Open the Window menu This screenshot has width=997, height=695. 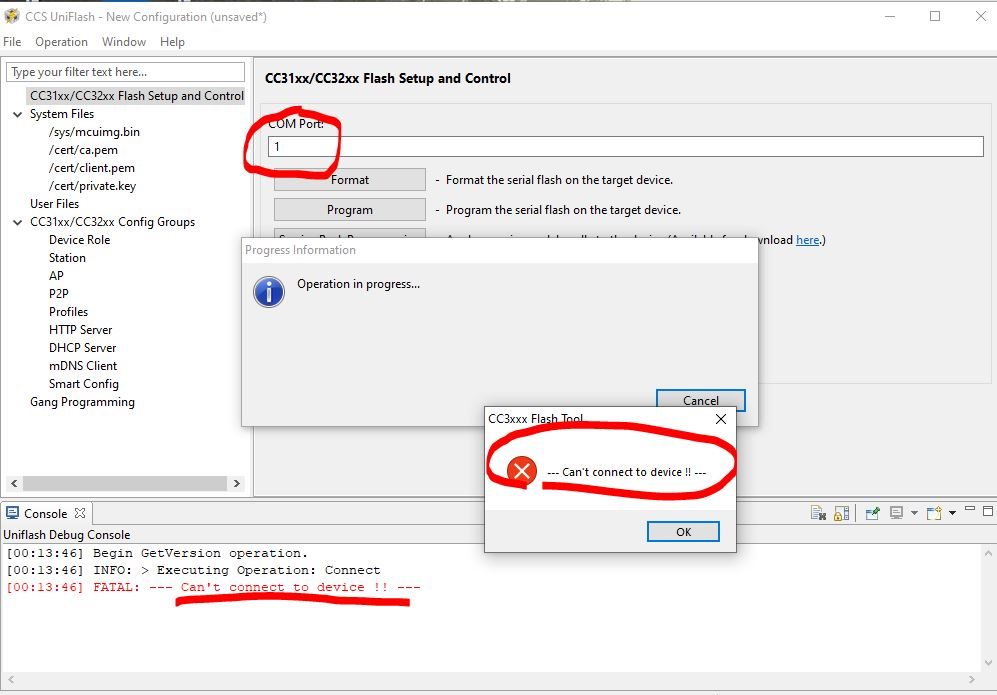point(124,42)
